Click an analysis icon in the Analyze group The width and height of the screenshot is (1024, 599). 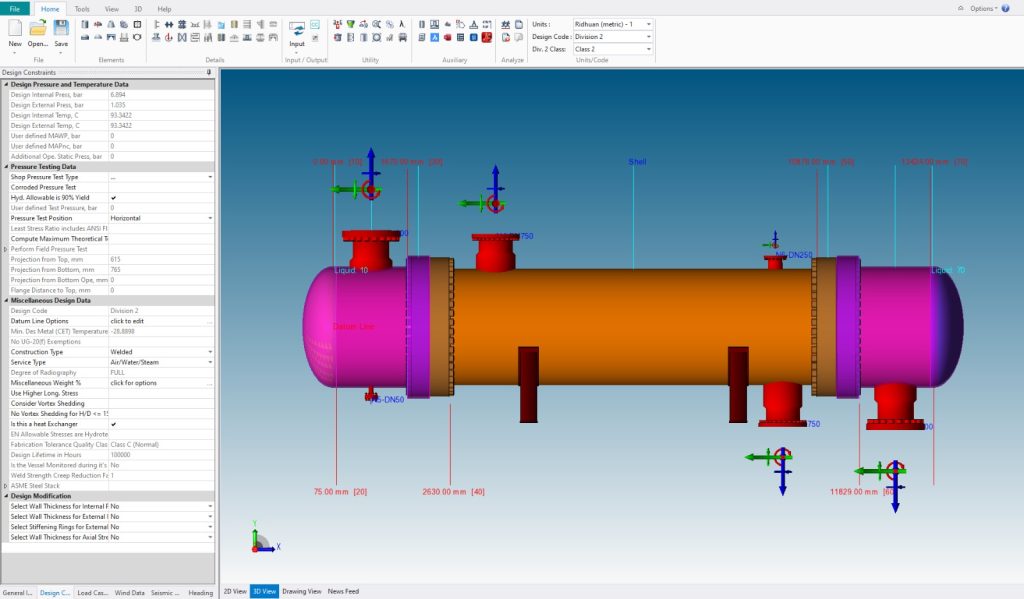(x=507, y=24)
